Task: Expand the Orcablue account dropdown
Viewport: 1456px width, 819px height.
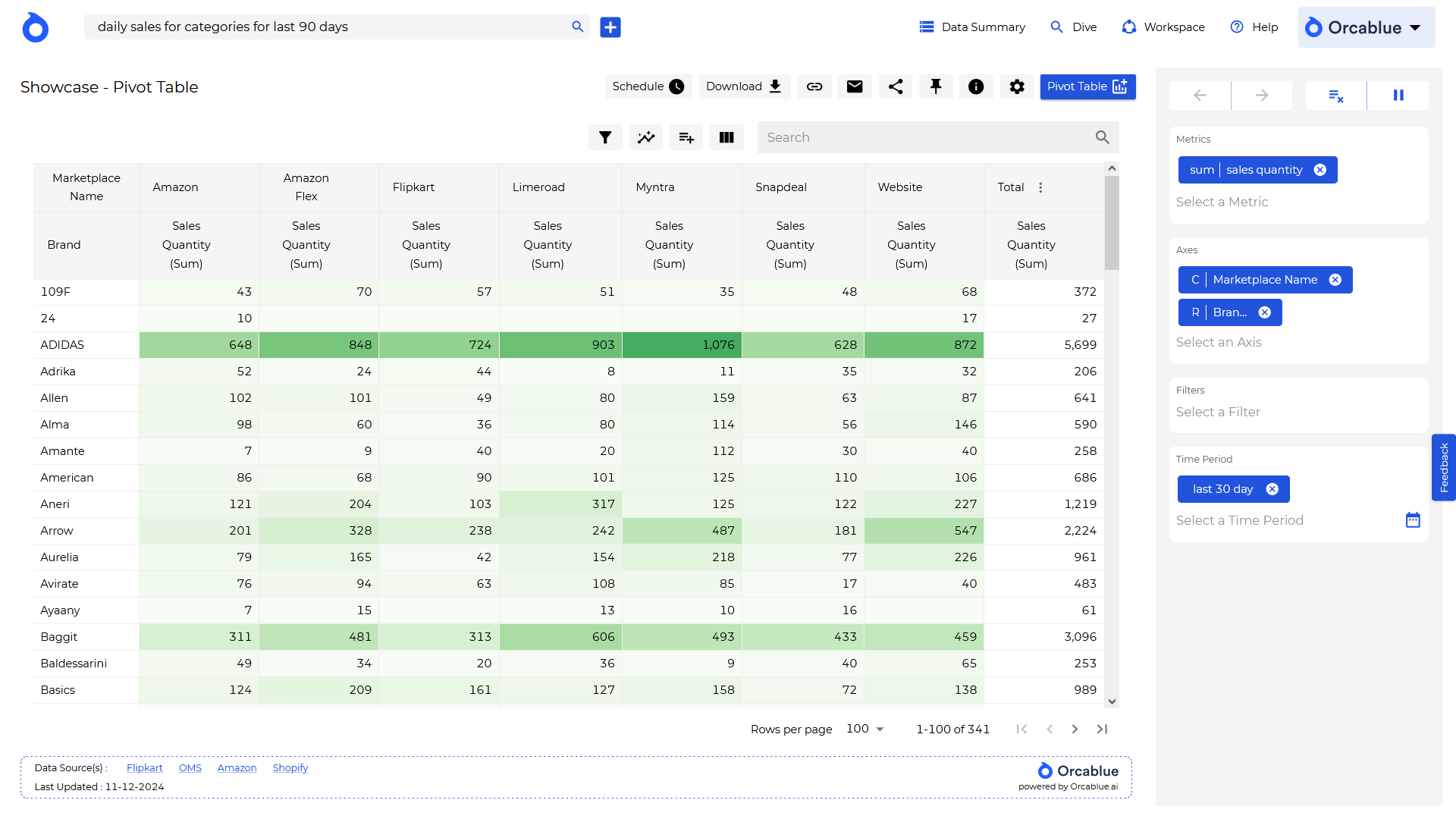Action: (1367, 27)
